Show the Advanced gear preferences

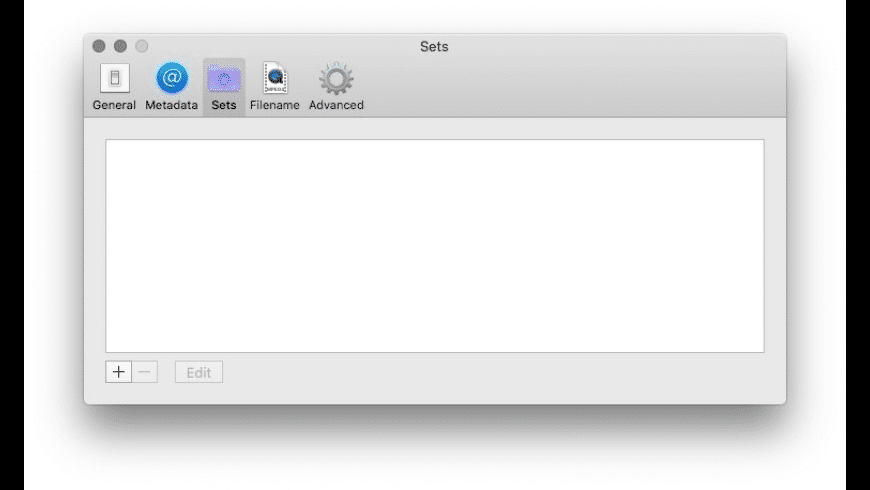(x=336, y=87)
